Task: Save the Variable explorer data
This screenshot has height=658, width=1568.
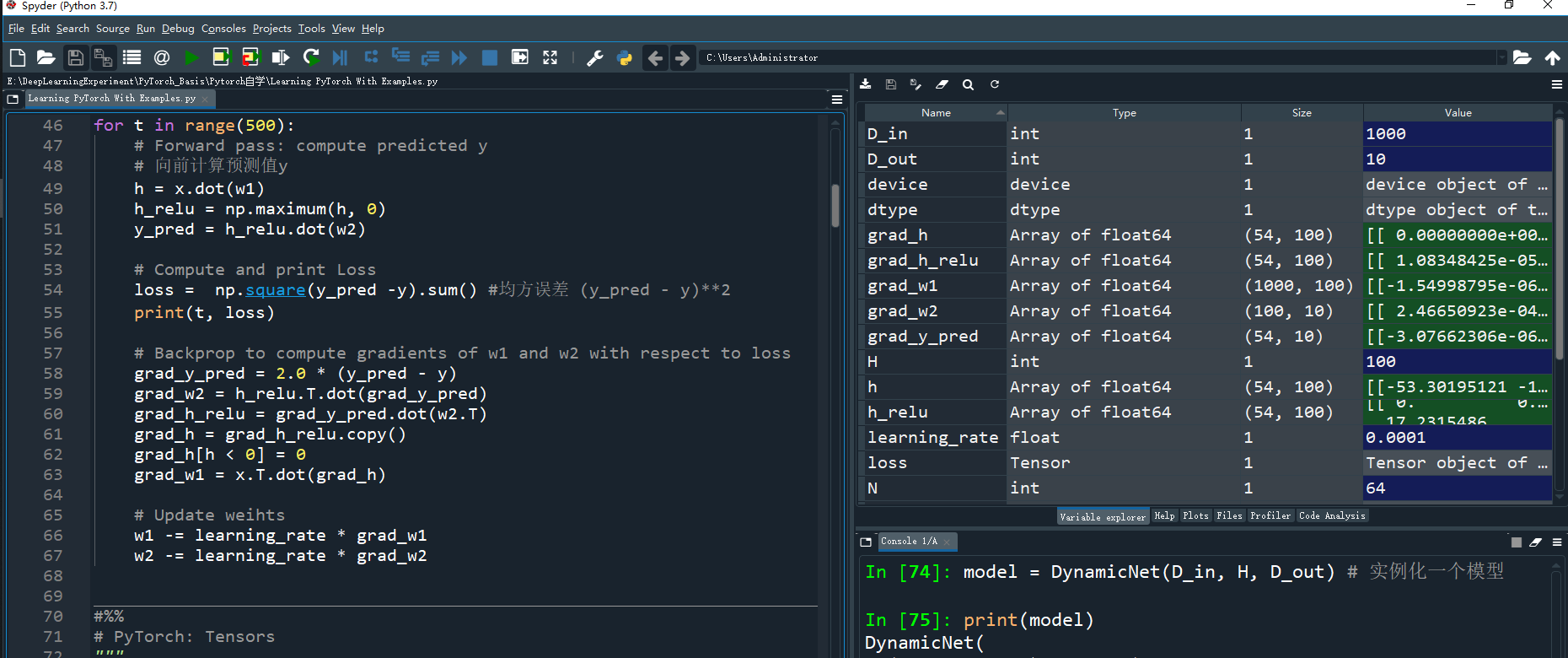Action: click(891, 84)
